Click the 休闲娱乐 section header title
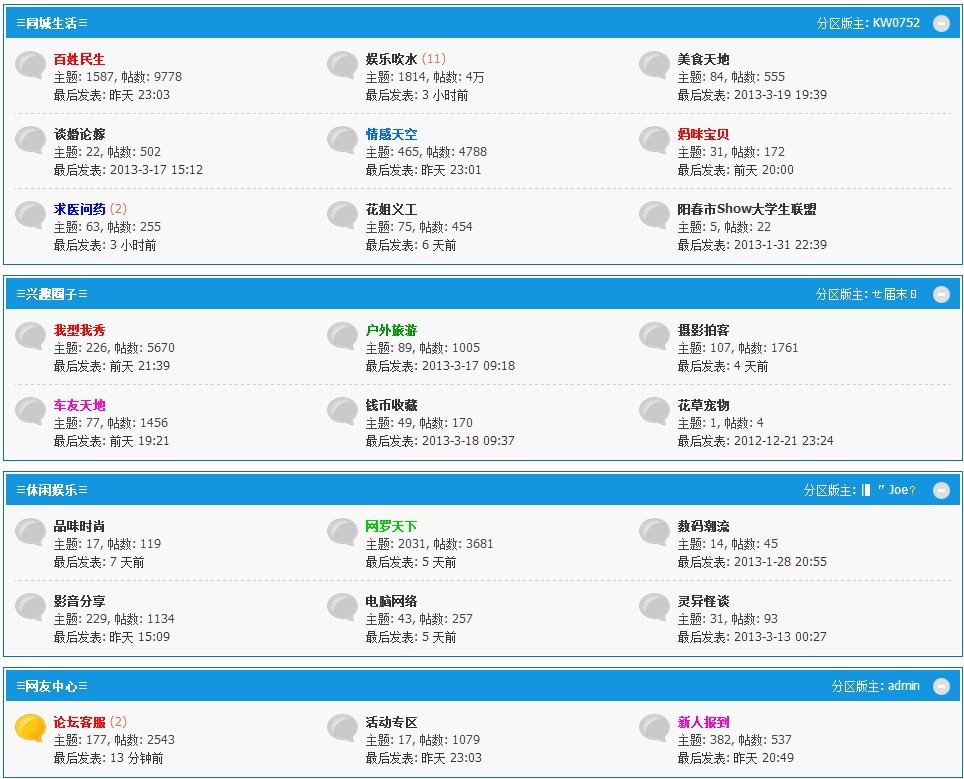This screenshot has width=964, height=779. 52,490
